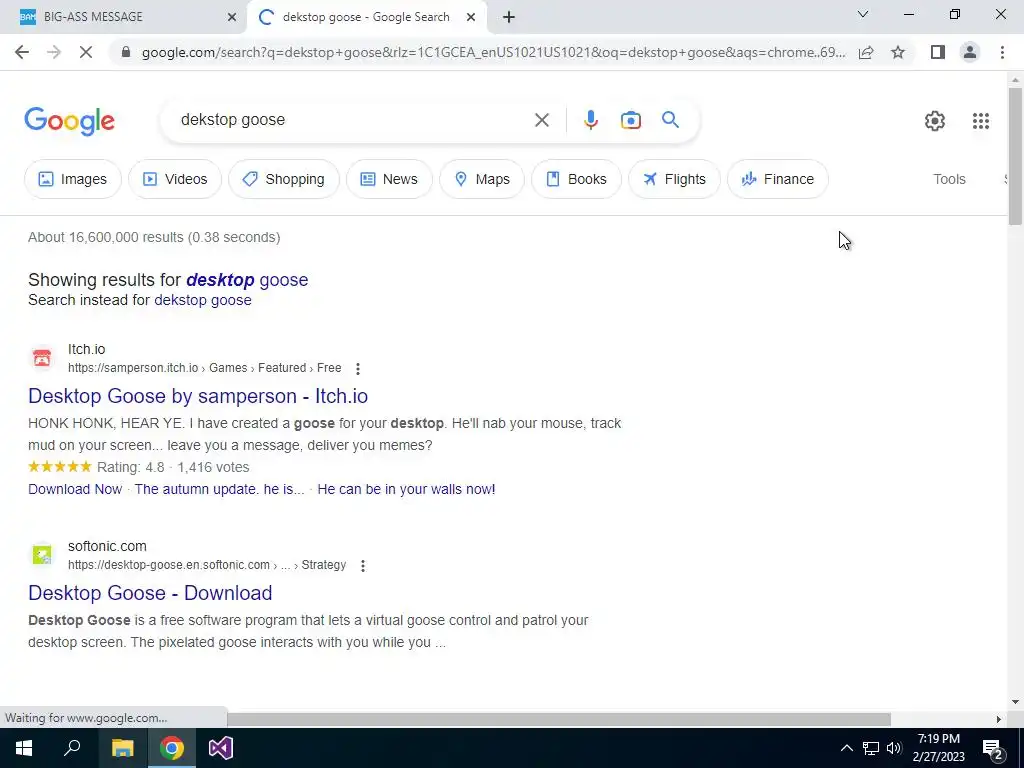
Task: Share this page via share icon
Action: pos(866,52)
